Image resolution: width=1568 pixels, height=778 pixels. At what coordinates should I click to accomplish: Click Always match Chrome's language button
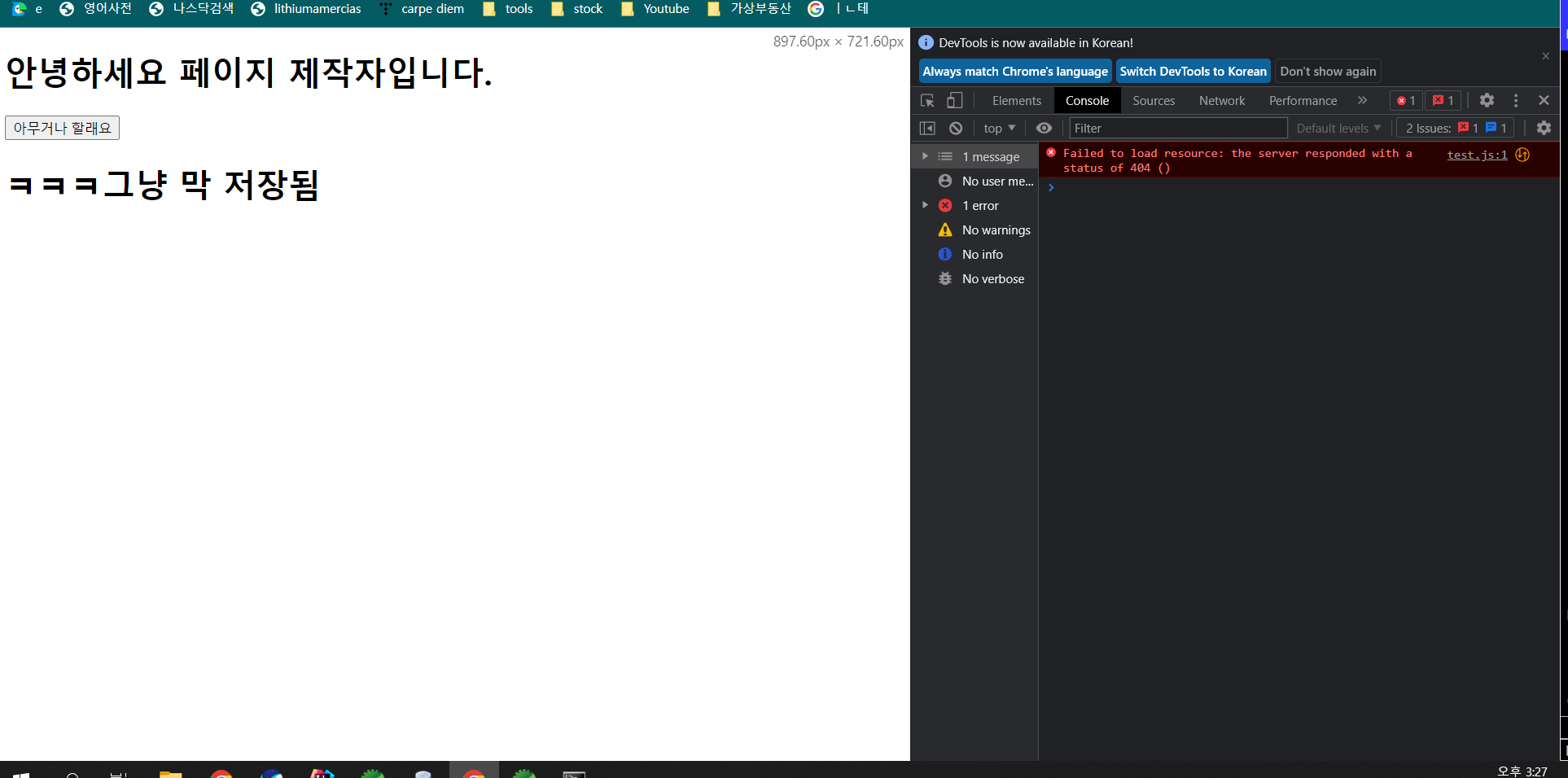pos(1015,72)
